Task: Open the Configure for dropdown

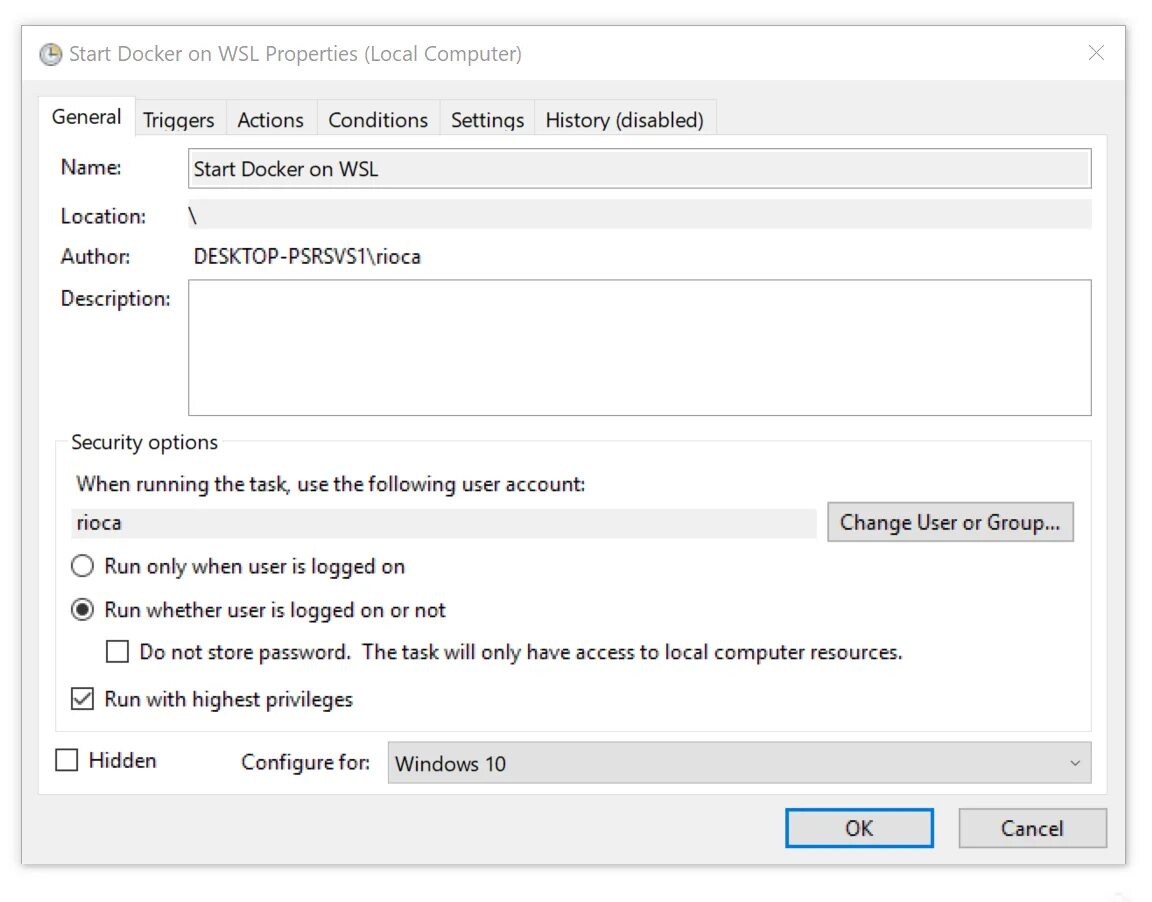Action: pos(738,763)
